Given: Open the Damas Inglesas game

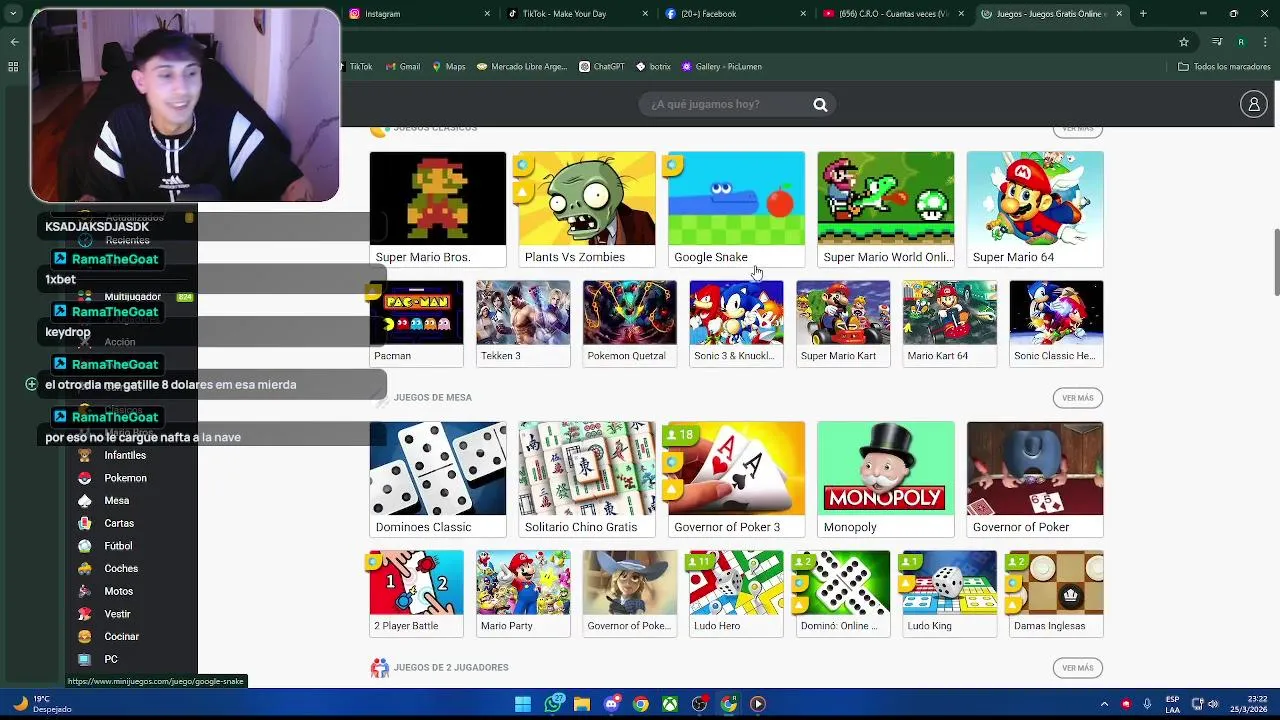Looking at the screenshot, I should coord(1056,593).
